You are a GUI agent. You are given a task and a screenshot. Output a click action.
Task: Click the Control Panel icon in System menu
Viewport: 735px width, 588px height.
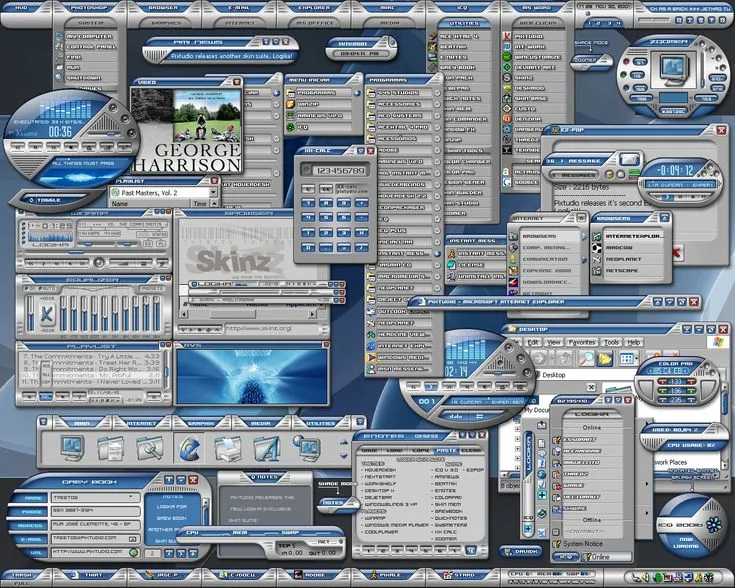coord(59,46)
